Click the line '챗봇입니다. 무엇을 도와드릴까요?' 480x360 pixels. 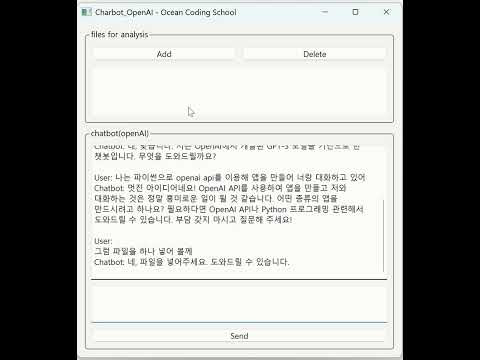(155, 156)
